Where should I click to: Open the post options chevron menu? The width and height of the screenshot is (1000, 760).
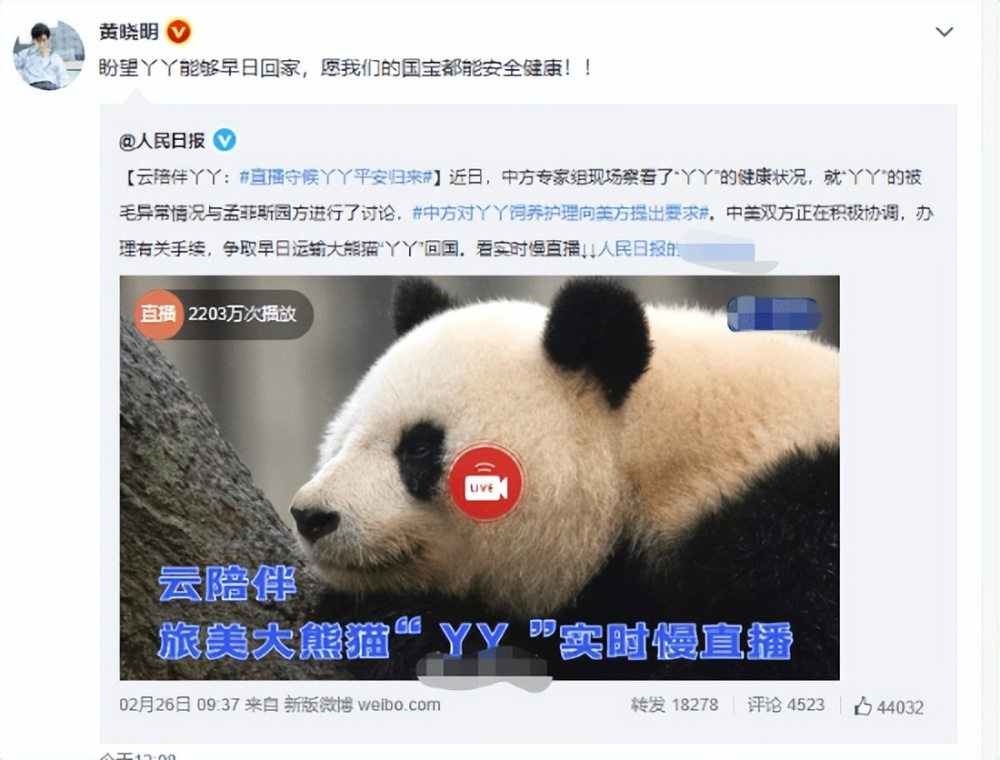click(944, 32)
